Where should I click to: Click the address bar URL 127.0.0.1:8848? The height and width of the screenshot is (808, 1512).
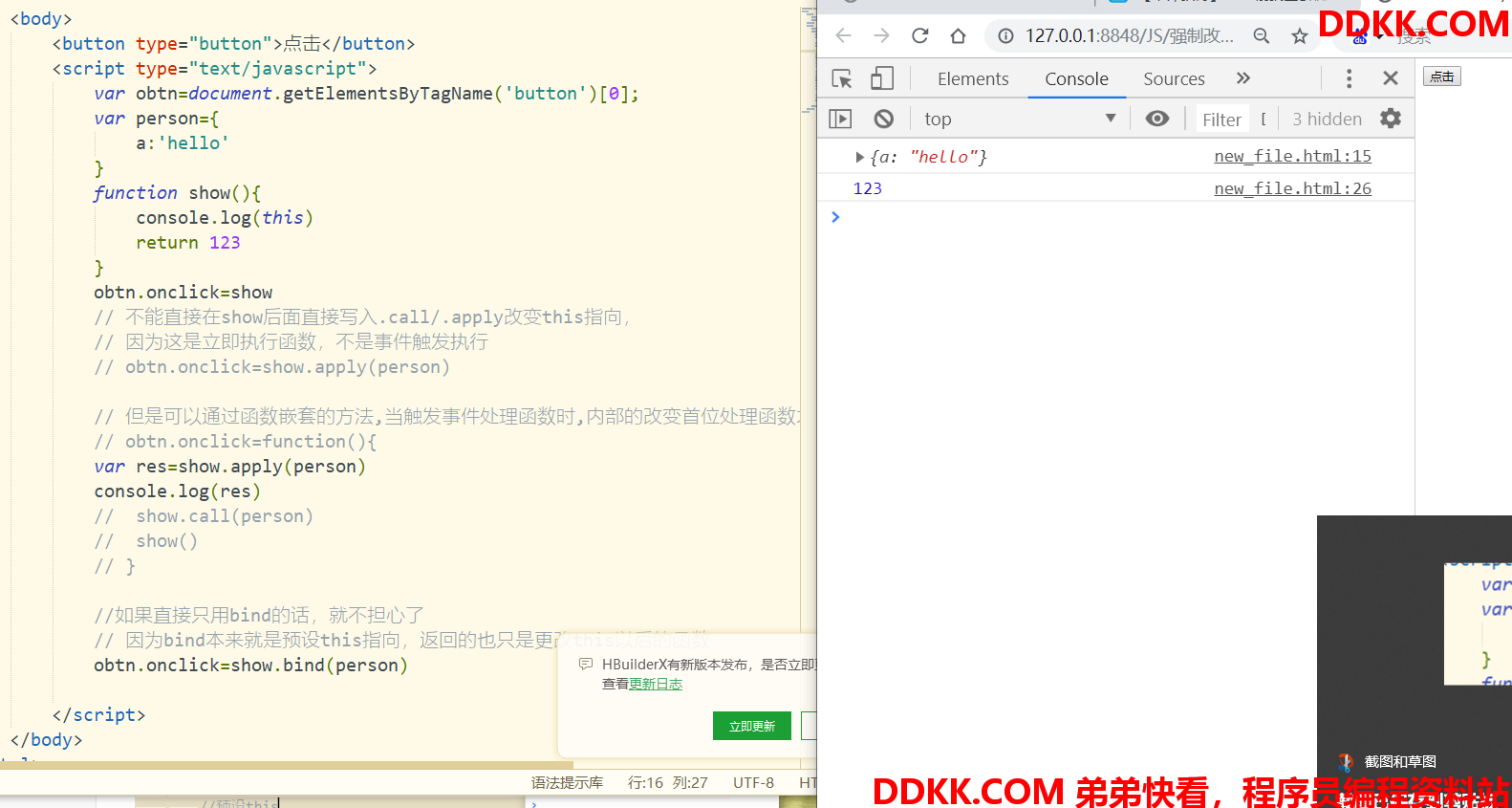pyautogui.click(x=1129, y=36)
